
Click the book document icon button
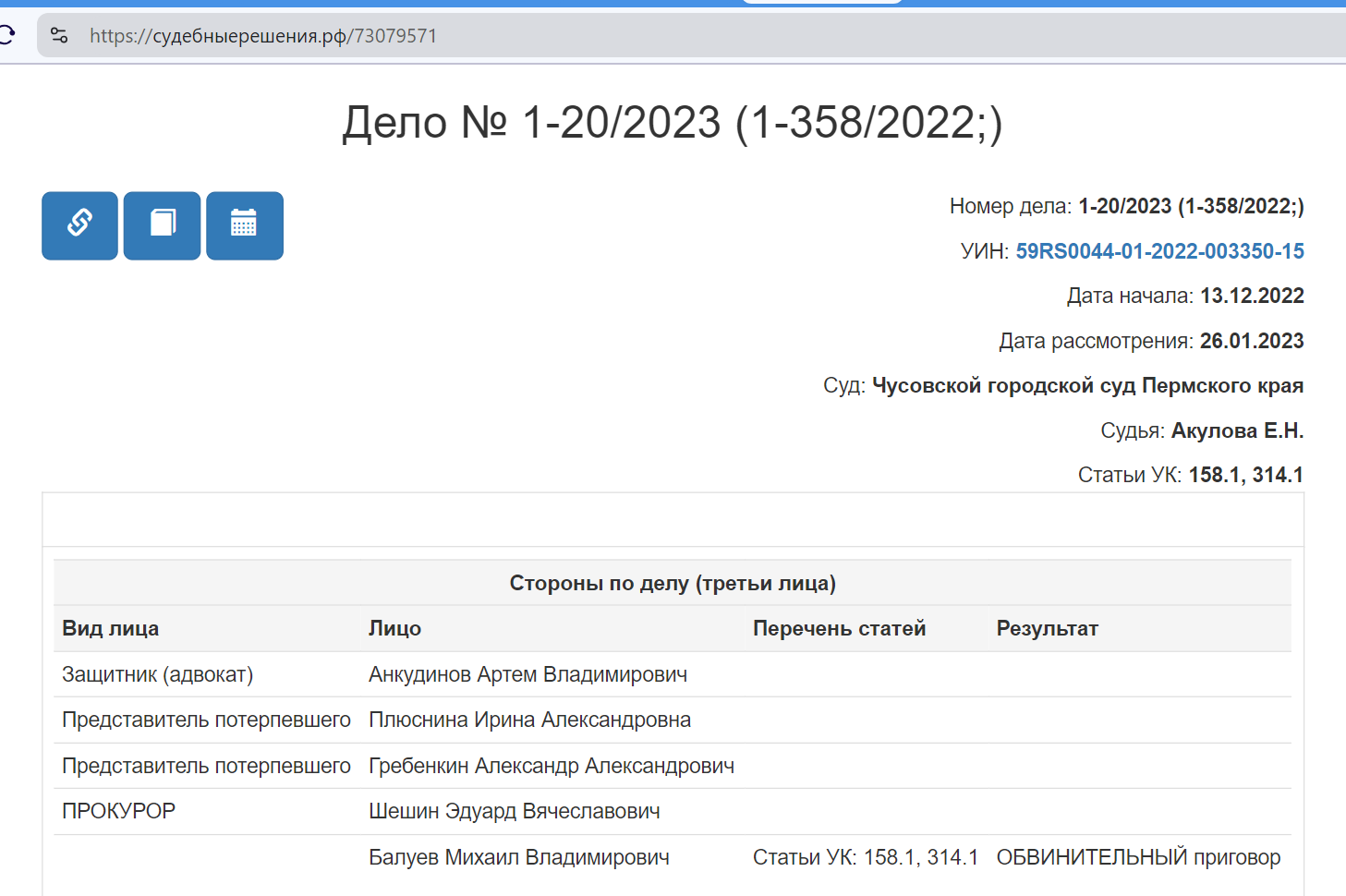tap(163, 225)
